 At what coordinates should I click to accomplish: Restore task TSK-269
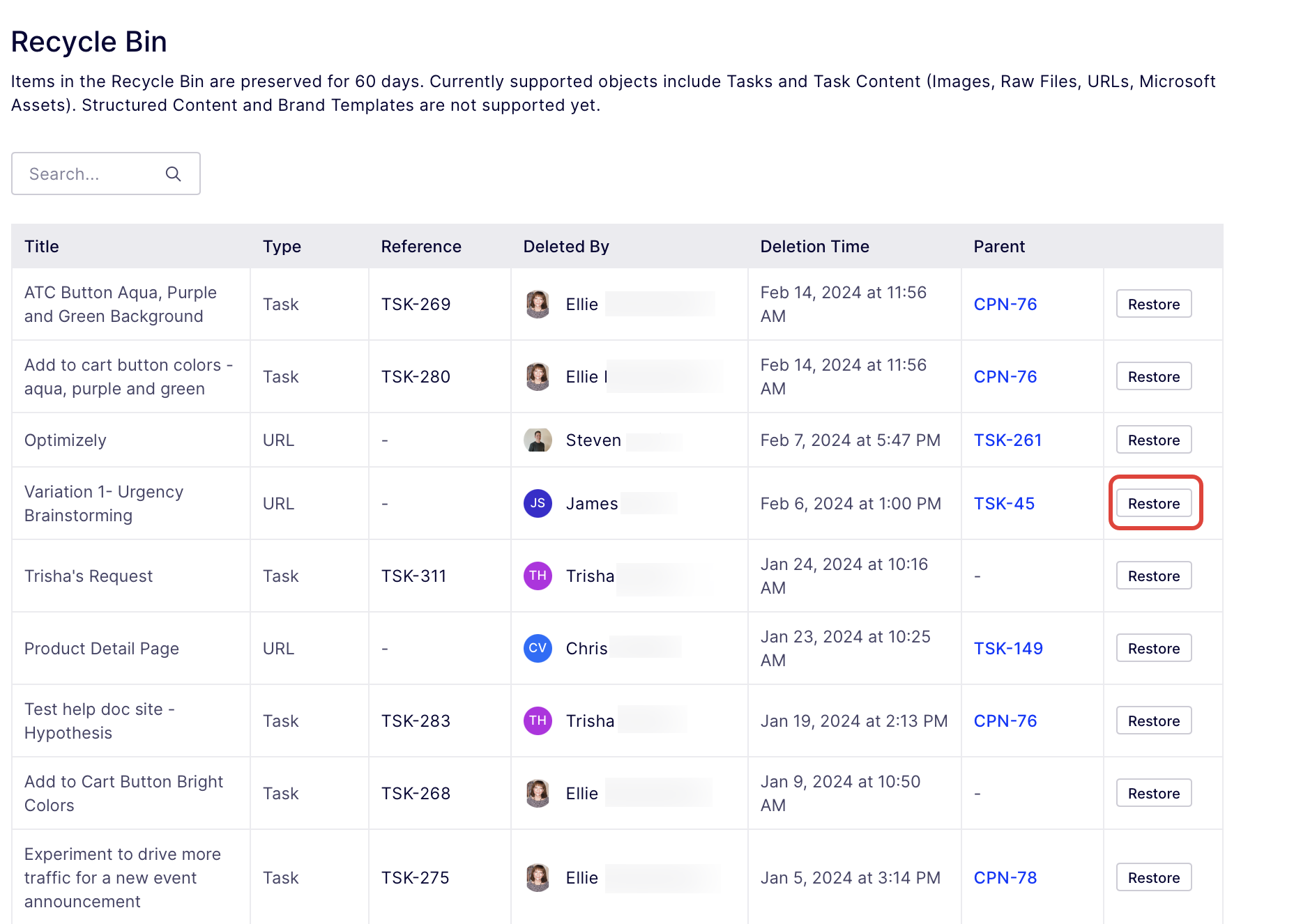(1154, 305)
